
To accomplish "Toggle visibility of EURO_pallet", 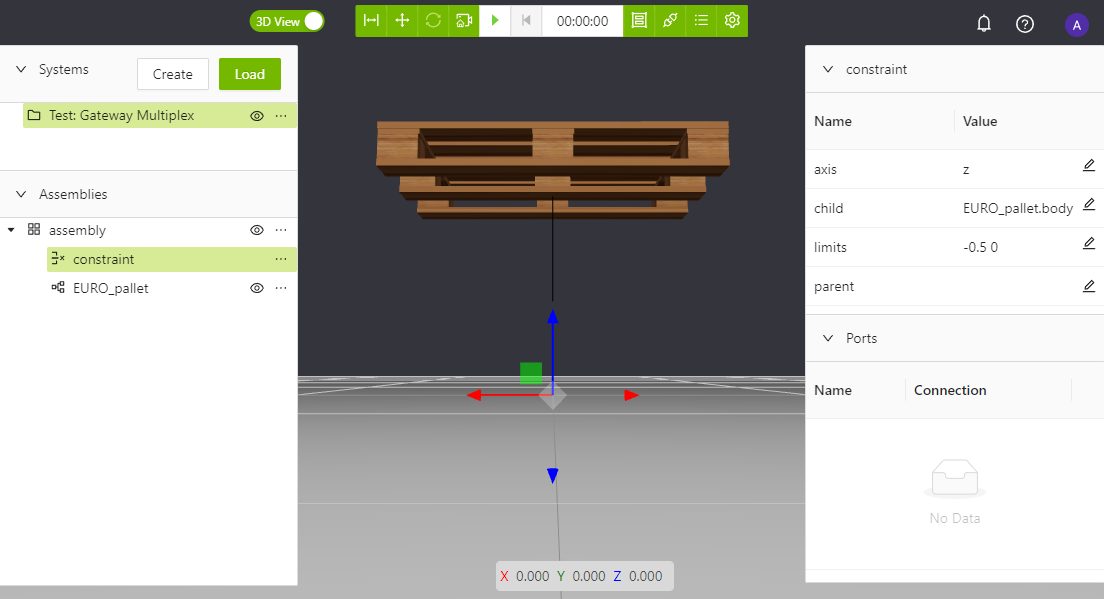I will coord(257,288).
